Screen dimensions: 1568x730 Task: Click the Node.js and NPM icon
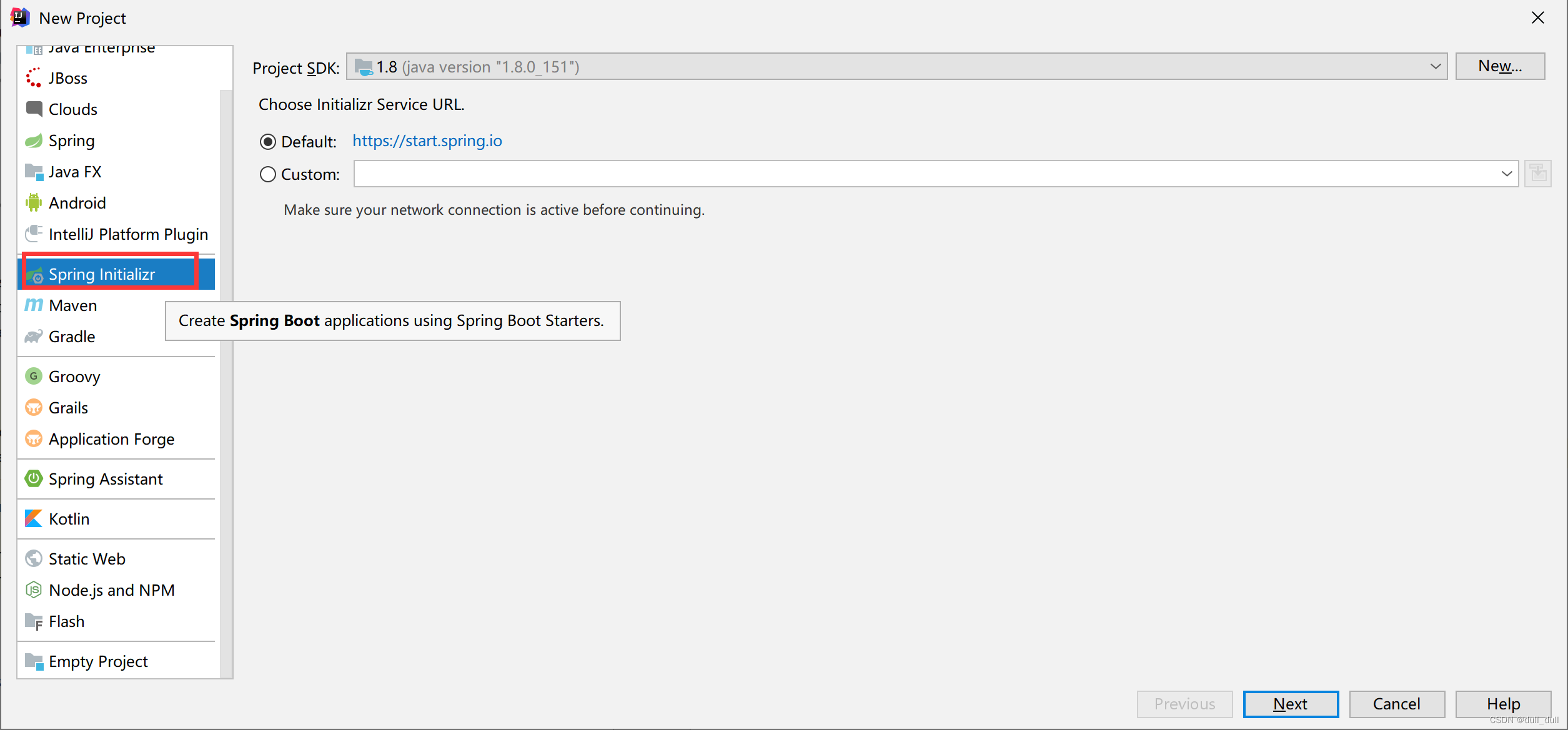tap(34, 590)
